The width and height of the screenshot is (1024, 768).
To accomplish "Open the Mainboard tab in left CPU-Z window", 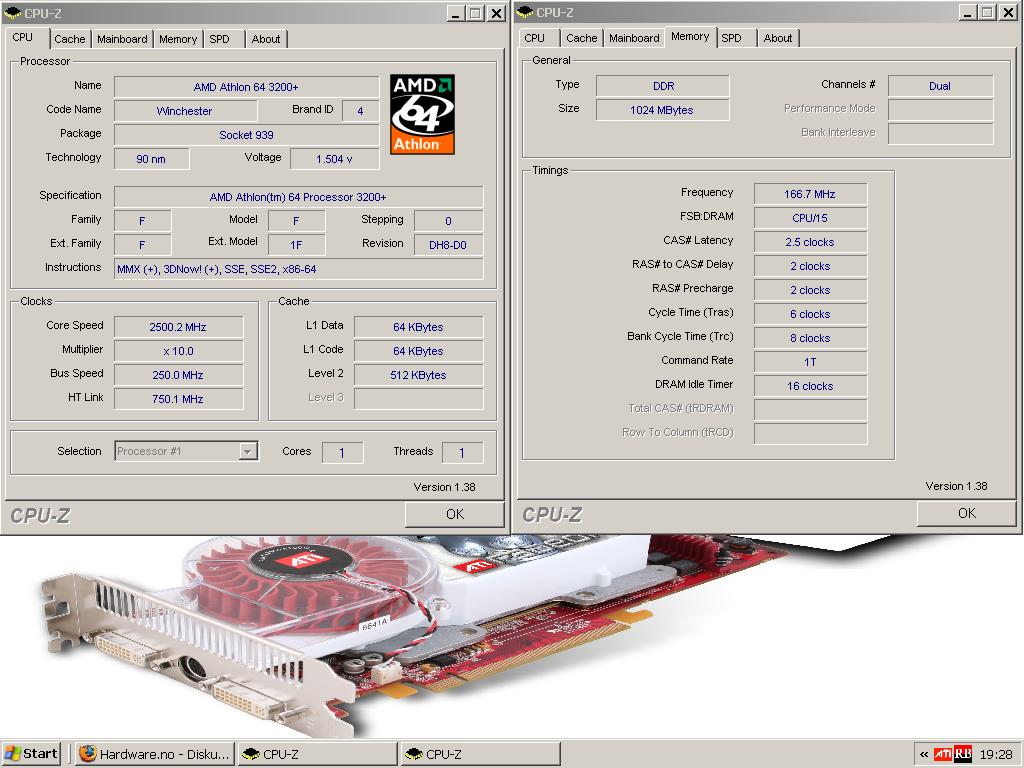I will click(x=122, y=39).
